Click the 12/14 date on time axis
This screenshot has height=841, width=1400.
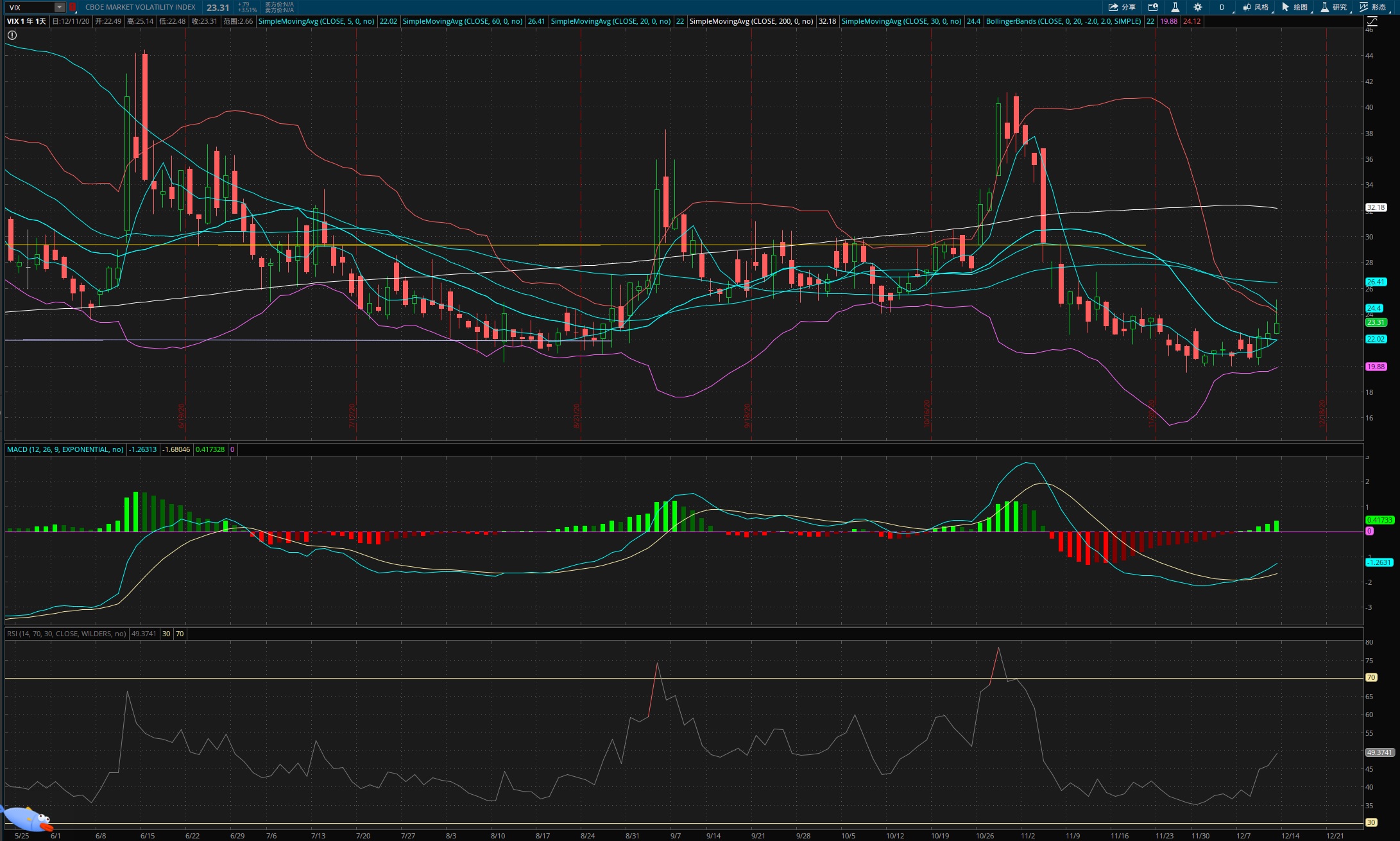tap(1290, 836)
